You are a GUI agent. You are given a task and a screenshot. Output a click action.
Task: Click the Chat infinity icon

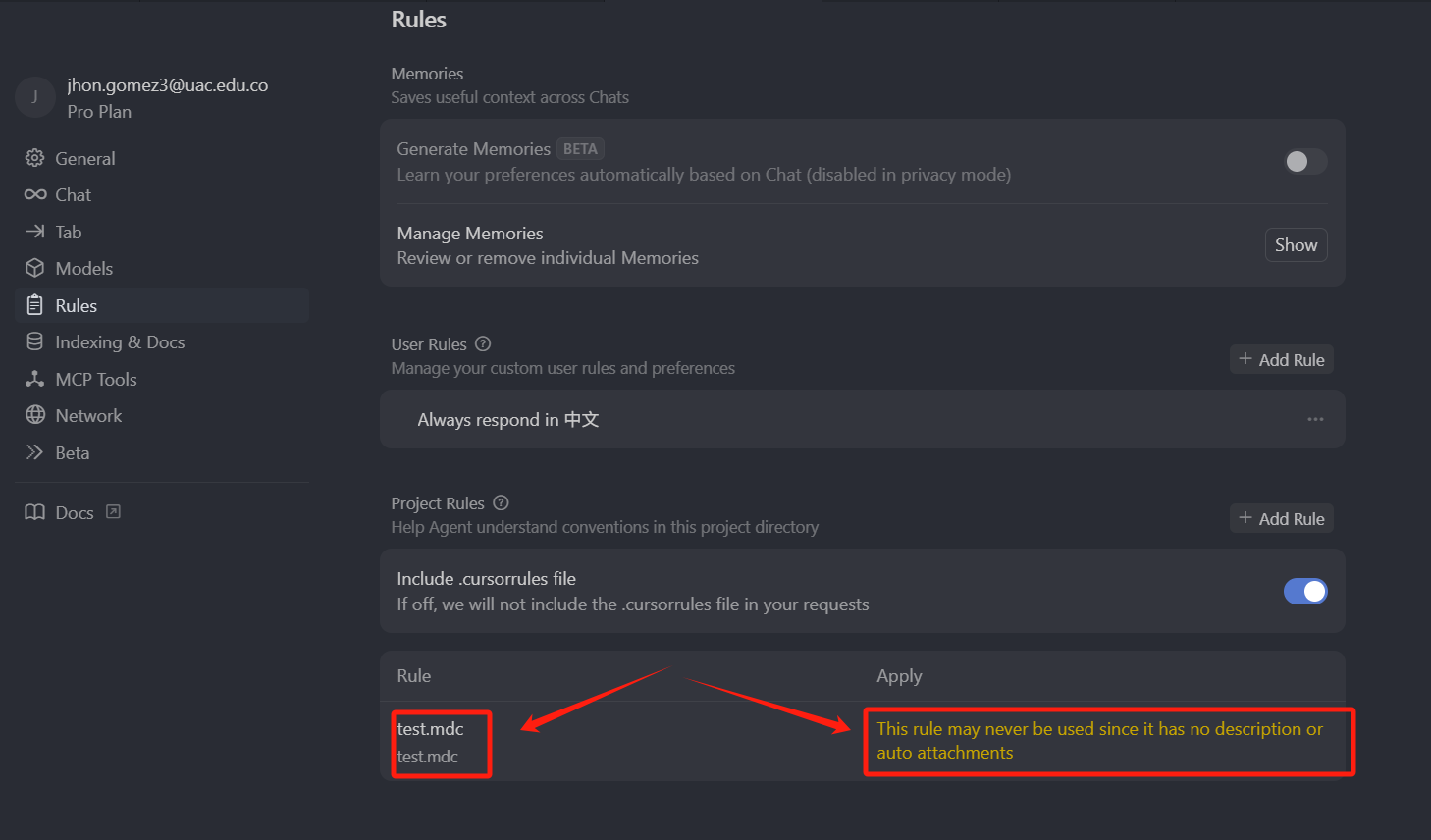[35, 194]
